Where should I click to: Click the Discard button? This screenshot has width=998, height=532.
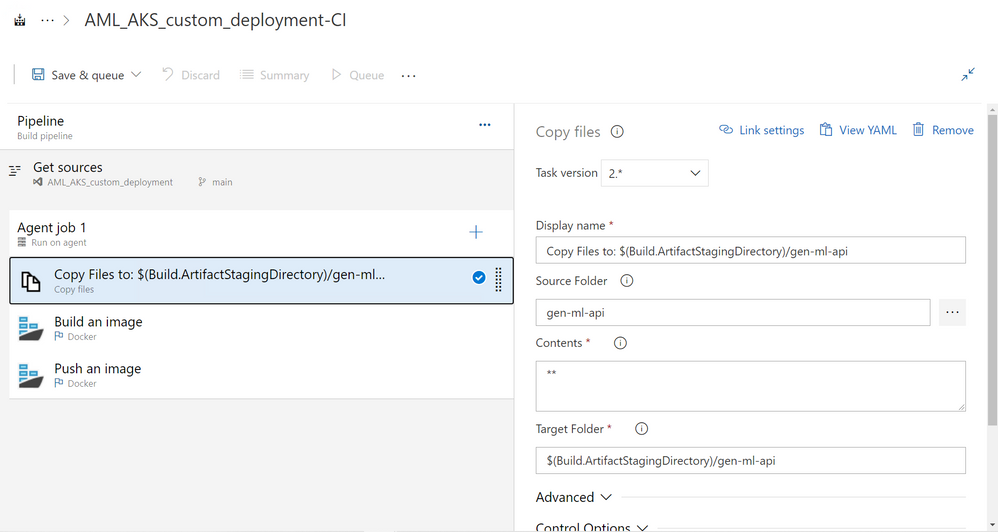click(x=191, y=75)
